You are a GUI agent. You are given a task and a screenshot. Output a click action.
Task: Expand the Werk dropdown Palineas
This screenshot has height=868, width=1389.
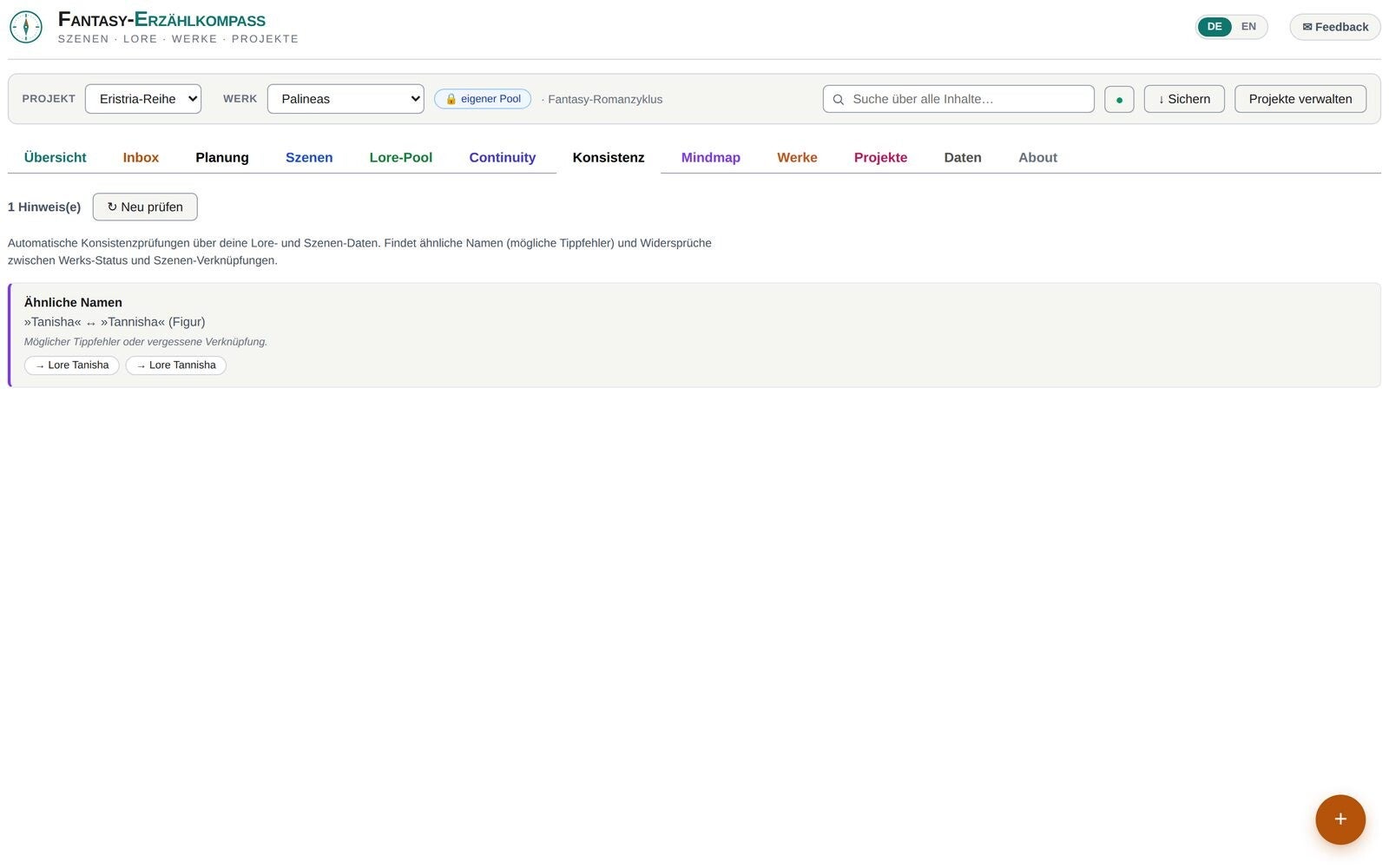tap(346, 99)
